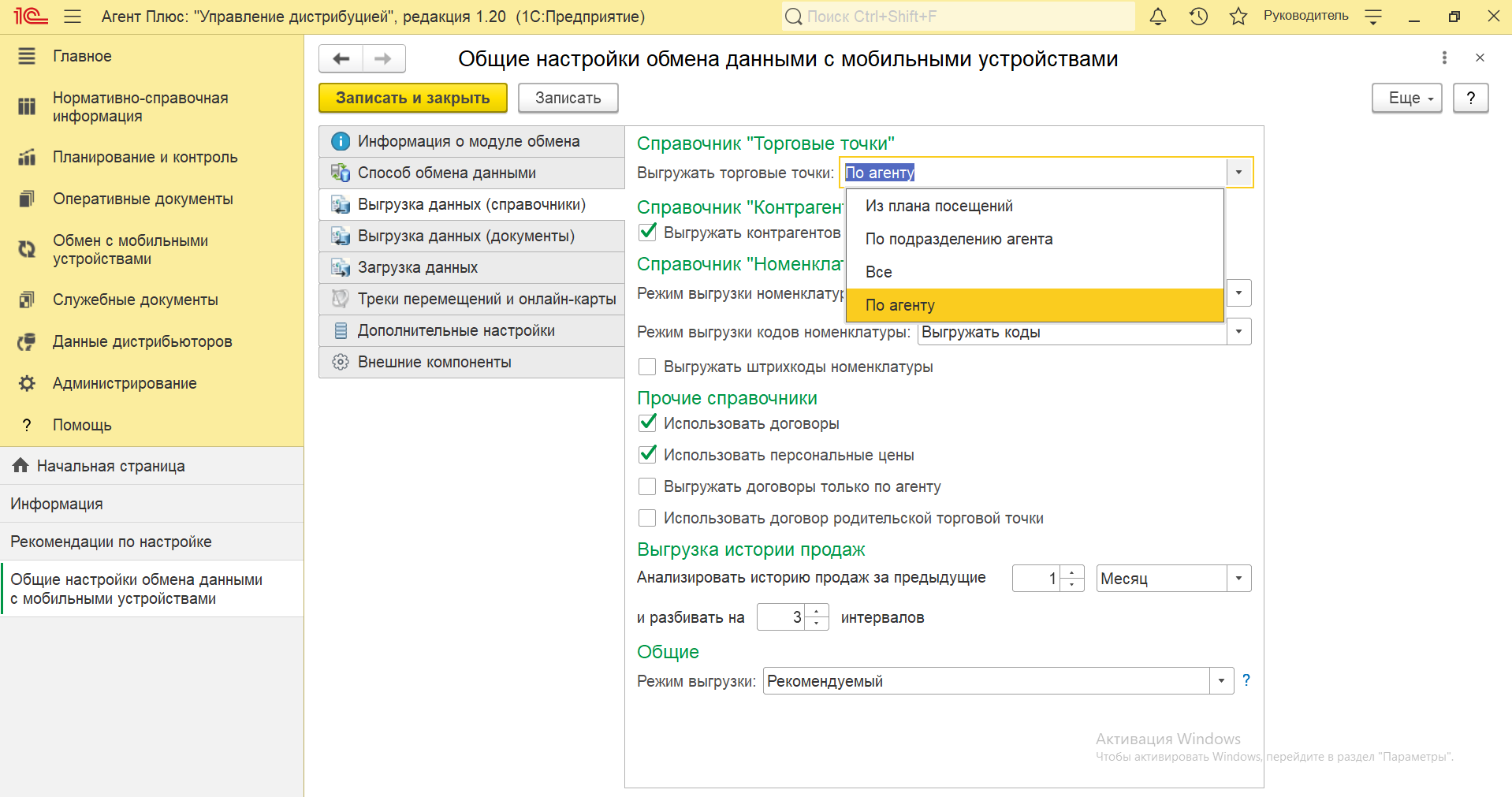Click the search field Поиск Ctrl+Shift+F

coord(958,17)
